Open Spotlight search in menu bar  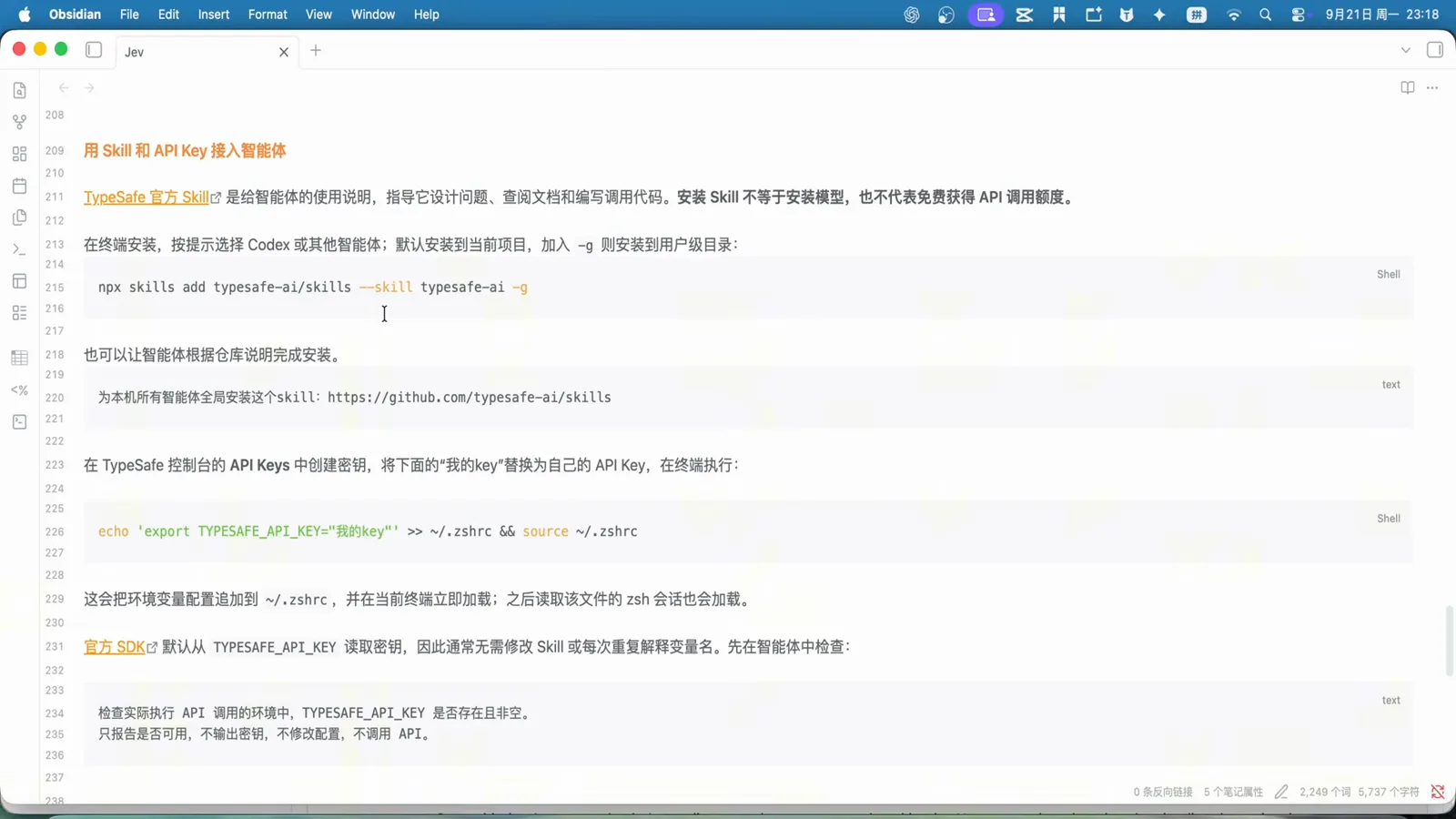tap(1265, 15)
